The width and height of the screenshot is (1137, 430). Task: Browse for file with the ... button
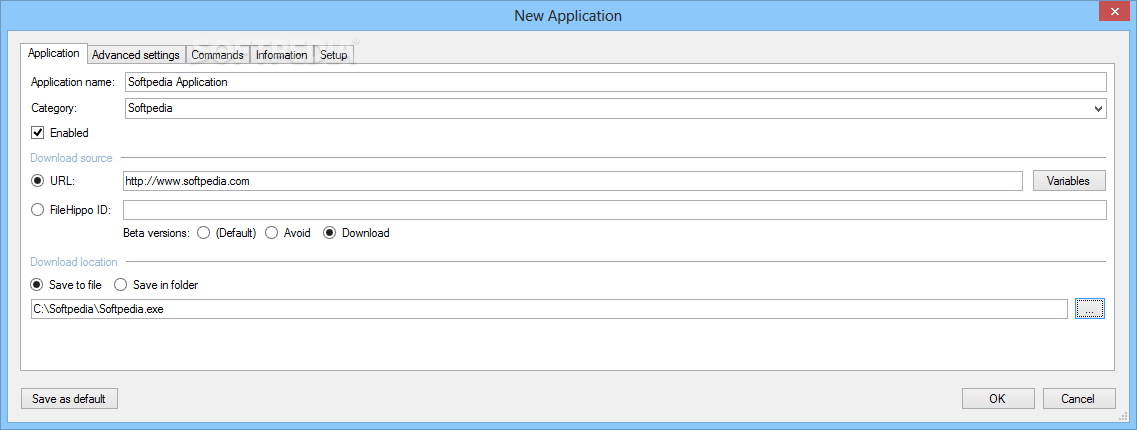pos(1090,309)
